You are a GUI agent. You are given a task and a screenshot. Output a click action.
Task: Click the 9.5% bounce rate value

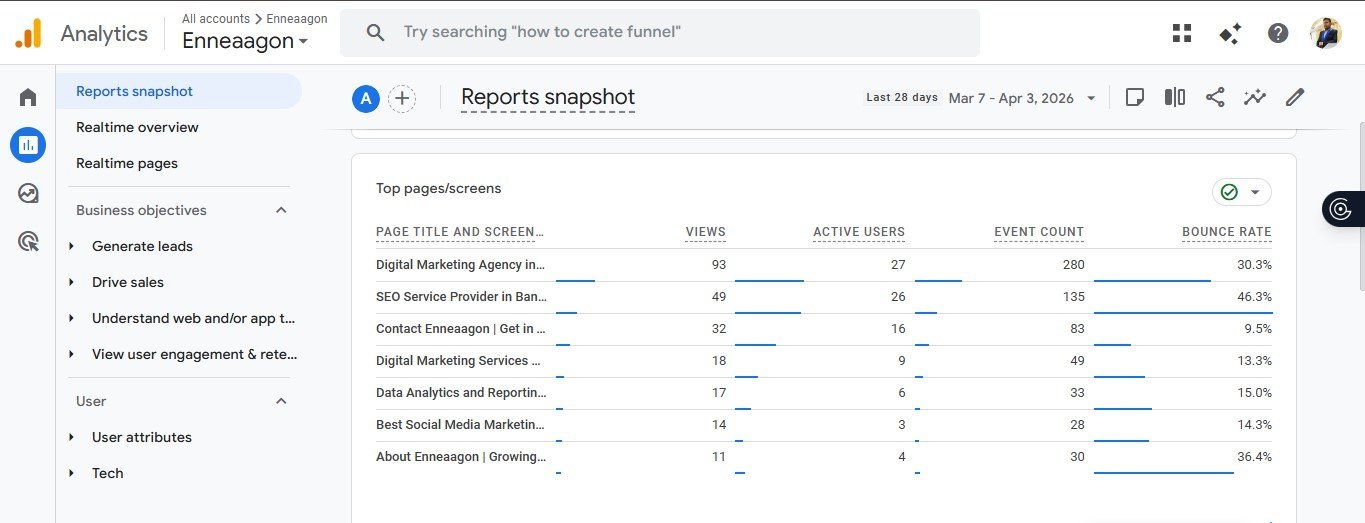click(1258, 329)
